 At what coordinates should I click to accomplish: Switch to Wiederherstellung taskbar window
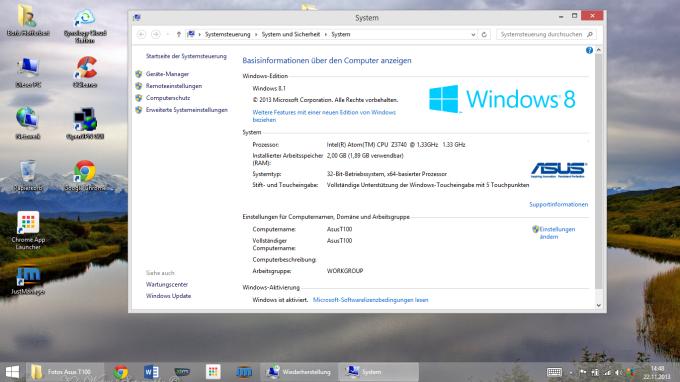coord(299,372)
